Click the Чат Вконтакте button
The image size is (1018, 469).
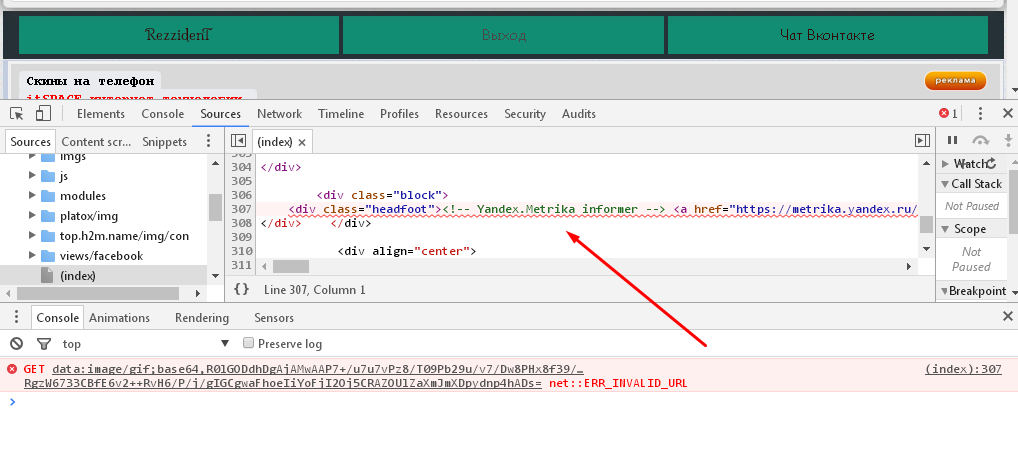pos(828,35)
